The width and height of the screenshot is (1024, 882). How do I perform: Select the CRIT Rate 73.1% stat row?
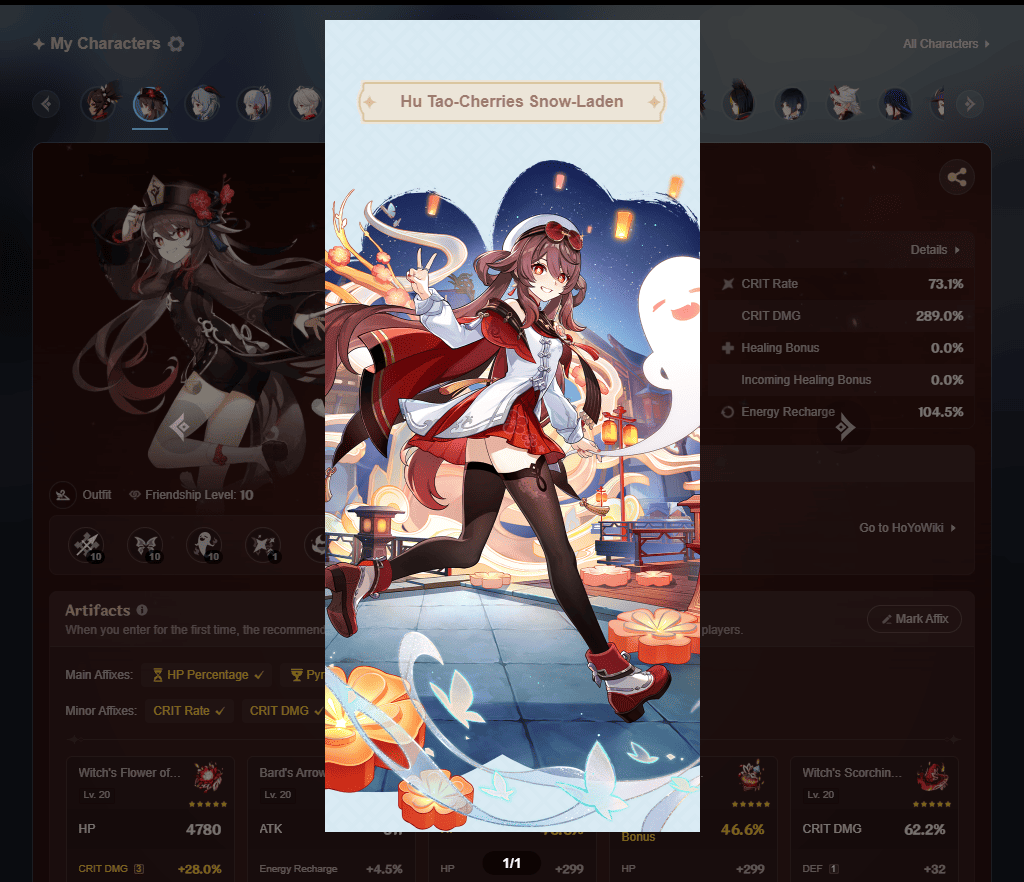coord(841,284)
